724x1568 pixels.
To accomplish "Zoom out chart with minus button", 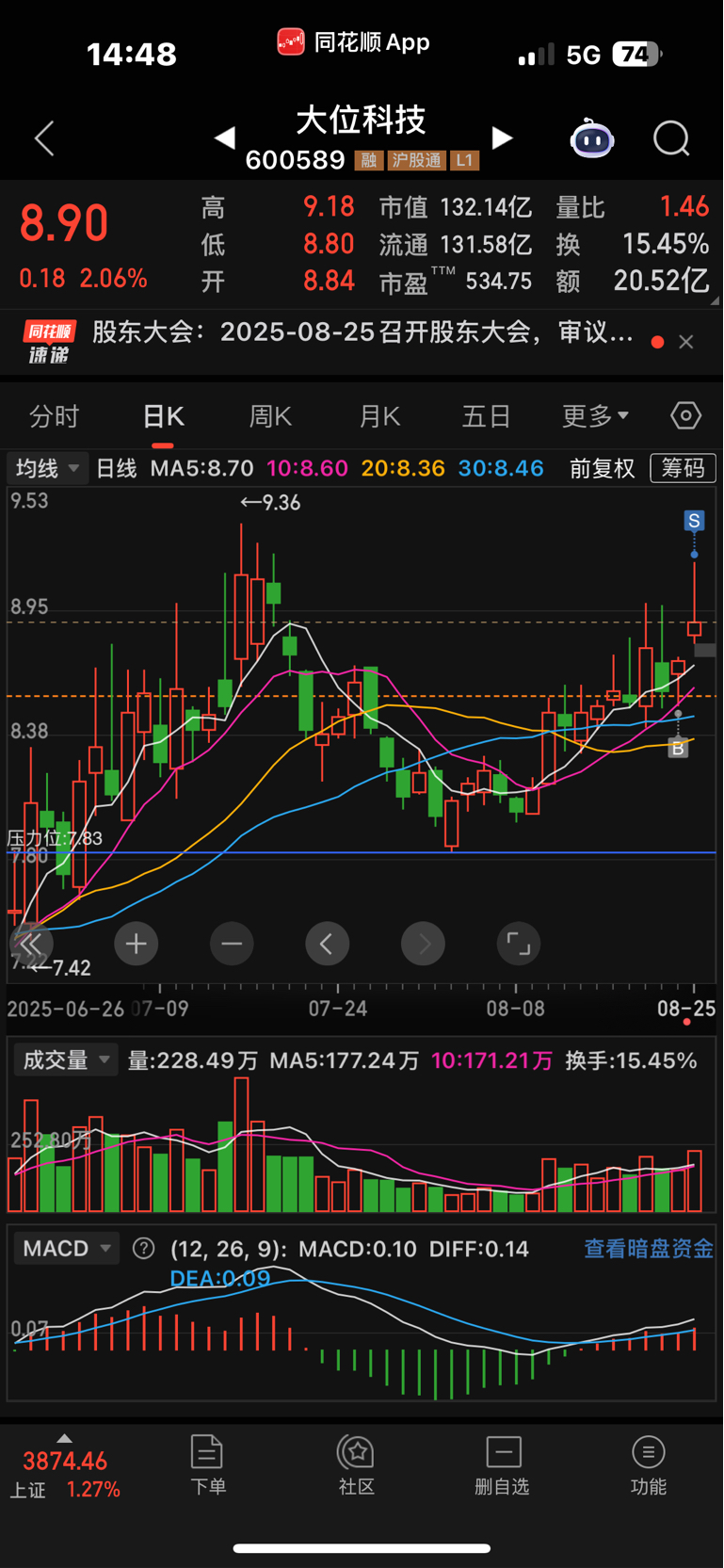I will coord(232,944).
